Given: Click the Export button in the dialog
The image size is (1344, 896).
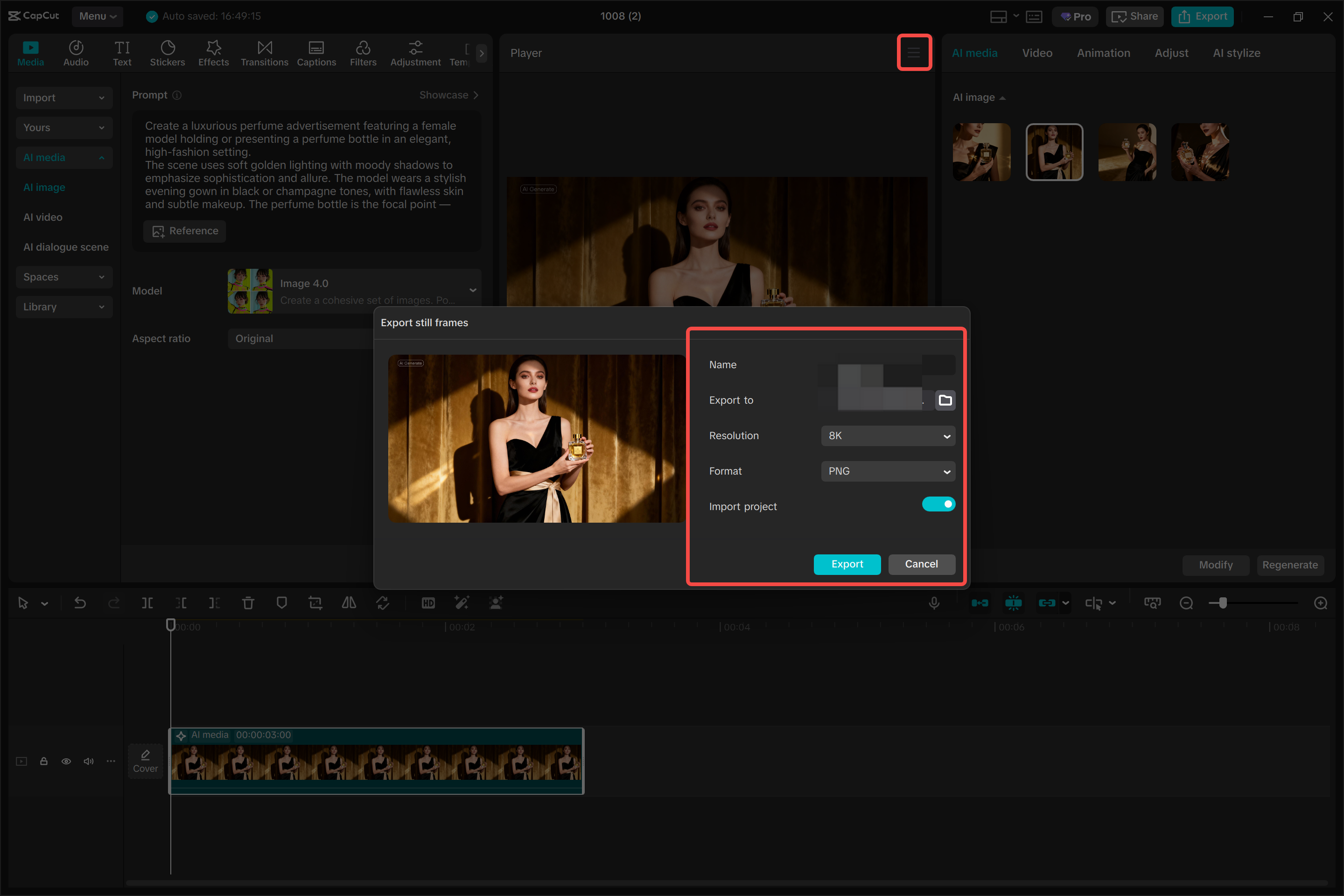Looking at the screenshot, I should click(847, 564).
